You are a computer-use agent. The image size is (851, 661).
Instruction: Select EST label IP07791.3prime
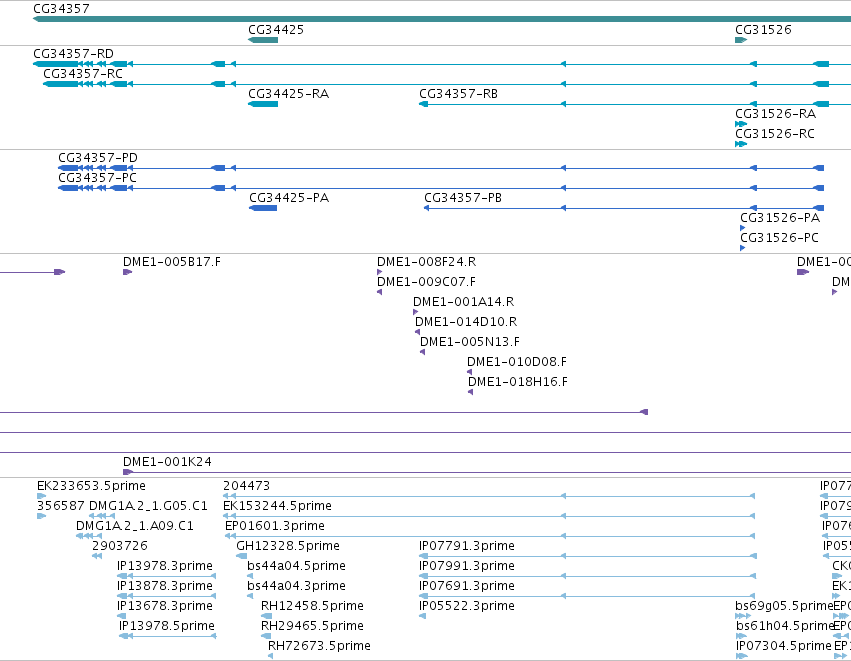click(x=467, y=546)
